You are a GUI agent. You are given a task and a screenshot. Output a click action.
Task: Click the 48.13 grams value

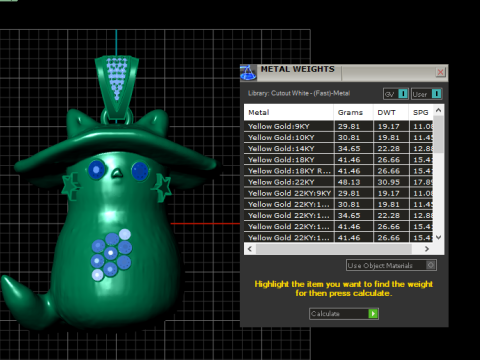coord(349,182)
